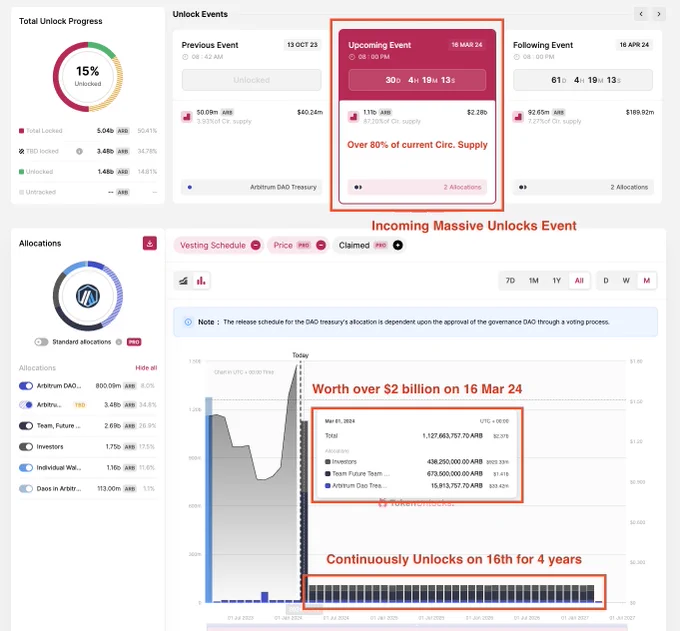The image size is (680, 631).
Task: Click Unlocked legend green swatch
Action: coord(21,172)
